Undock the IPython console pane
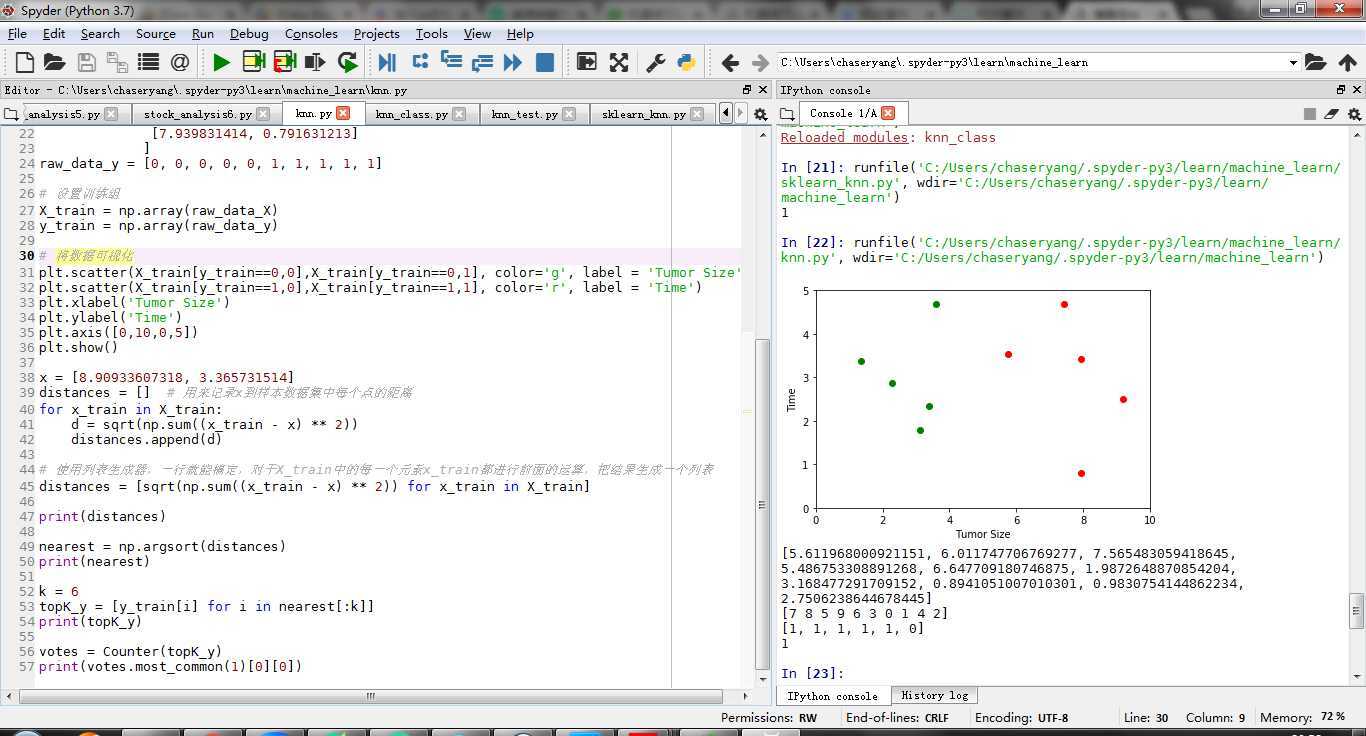Image resolution: width=1366 pixels, height=736 pixels. point(1341,89)
